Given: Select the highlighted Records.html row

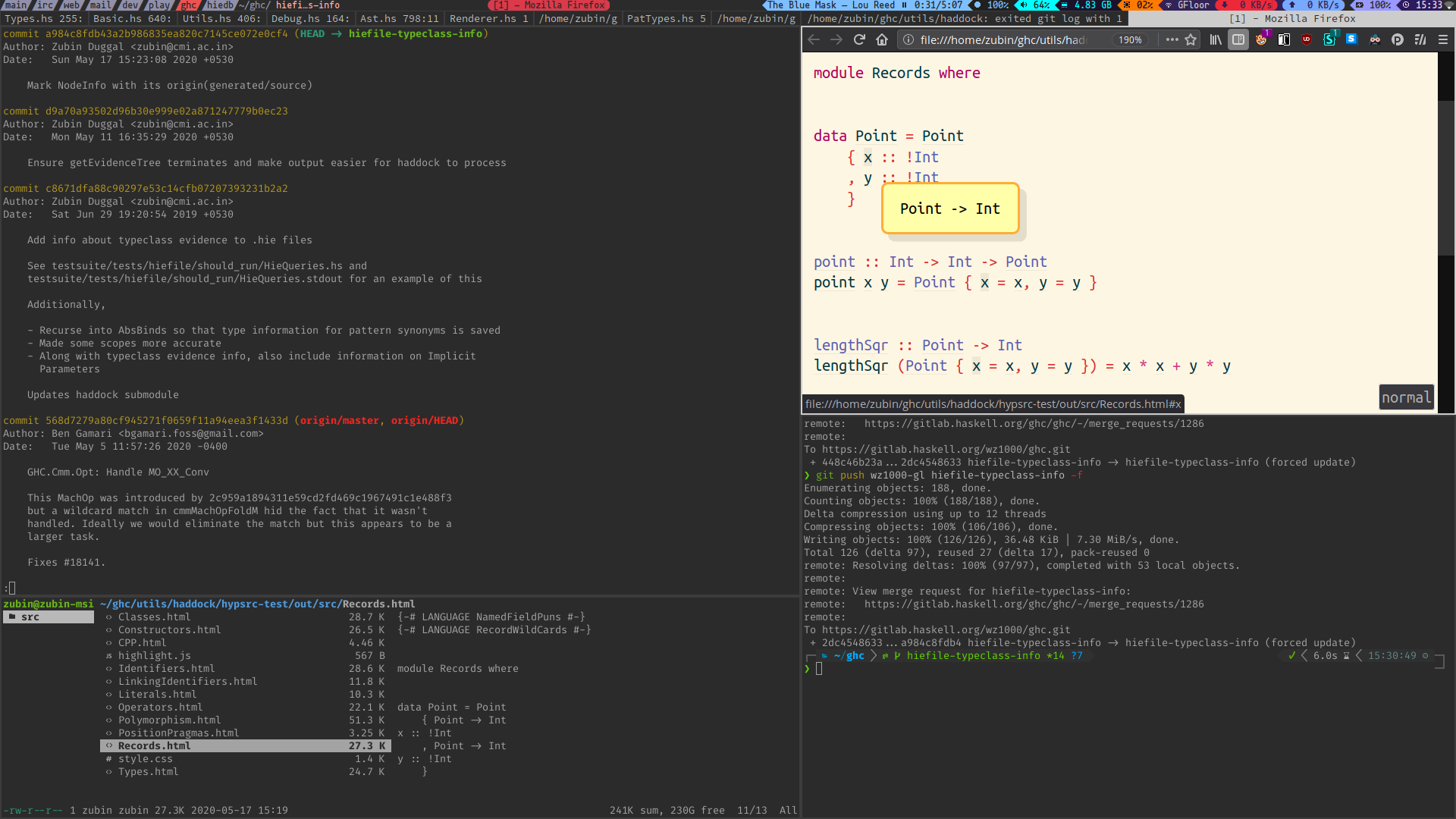Looking at the screenshot, I should 246,745.
